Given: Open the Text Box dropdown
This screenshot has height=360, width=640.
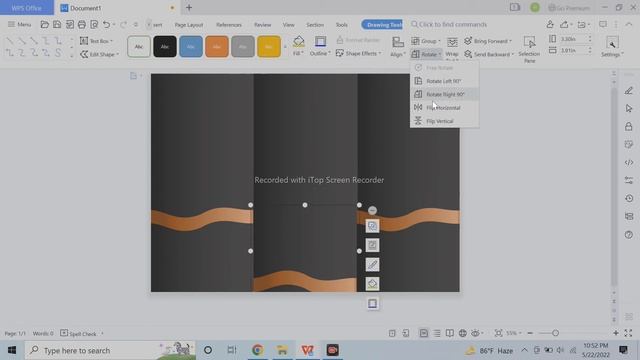Looking at the screenshot, I should (x=97, y=41).
